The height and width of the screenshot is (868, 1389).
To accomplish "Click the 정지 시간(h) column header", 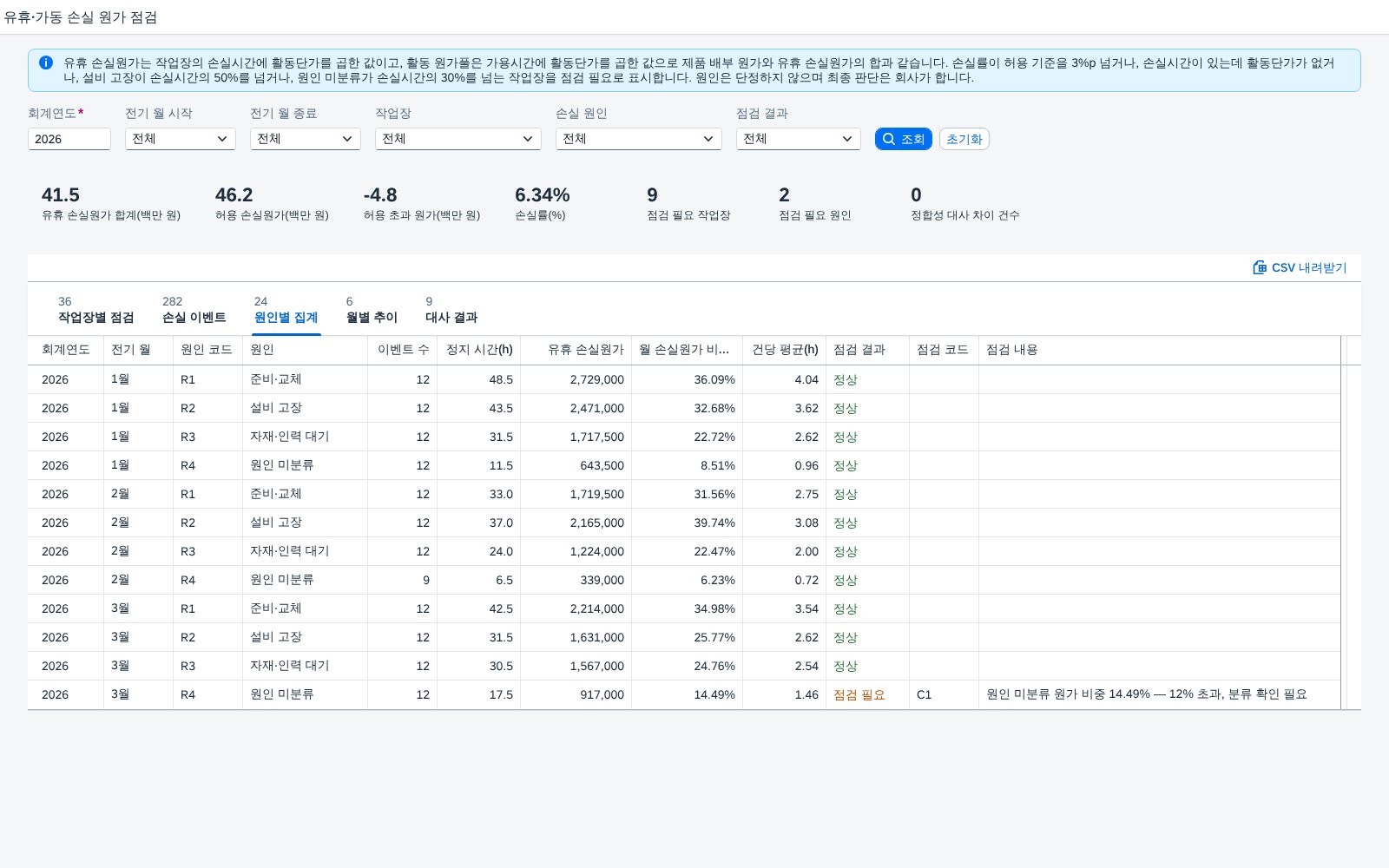I will pyautogui.click(x=478, y=350).
